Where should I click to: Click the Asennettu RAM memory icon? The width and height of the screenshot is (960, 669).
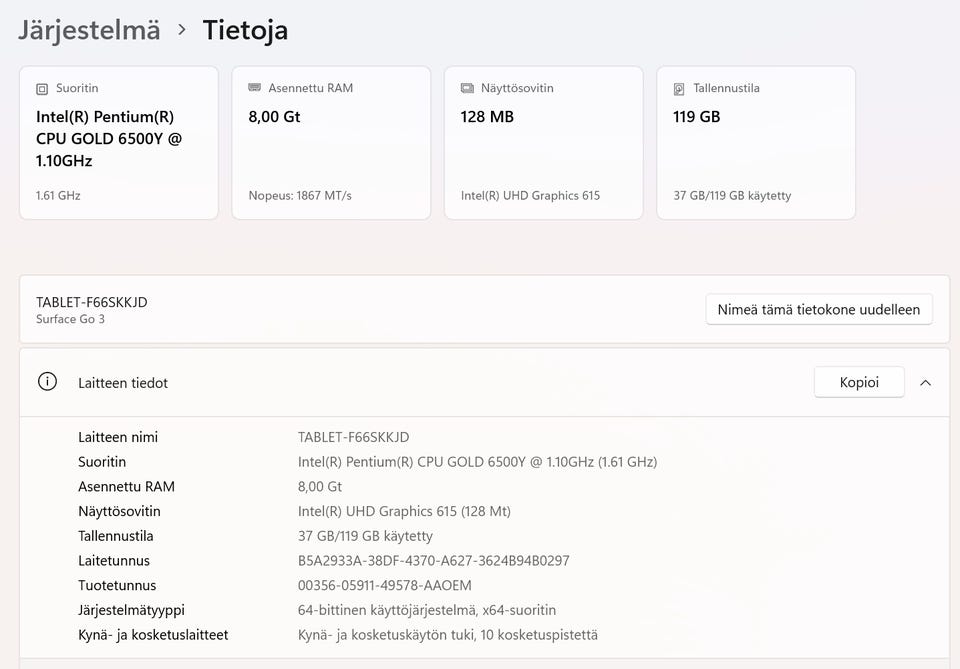[x=254, y=88]
